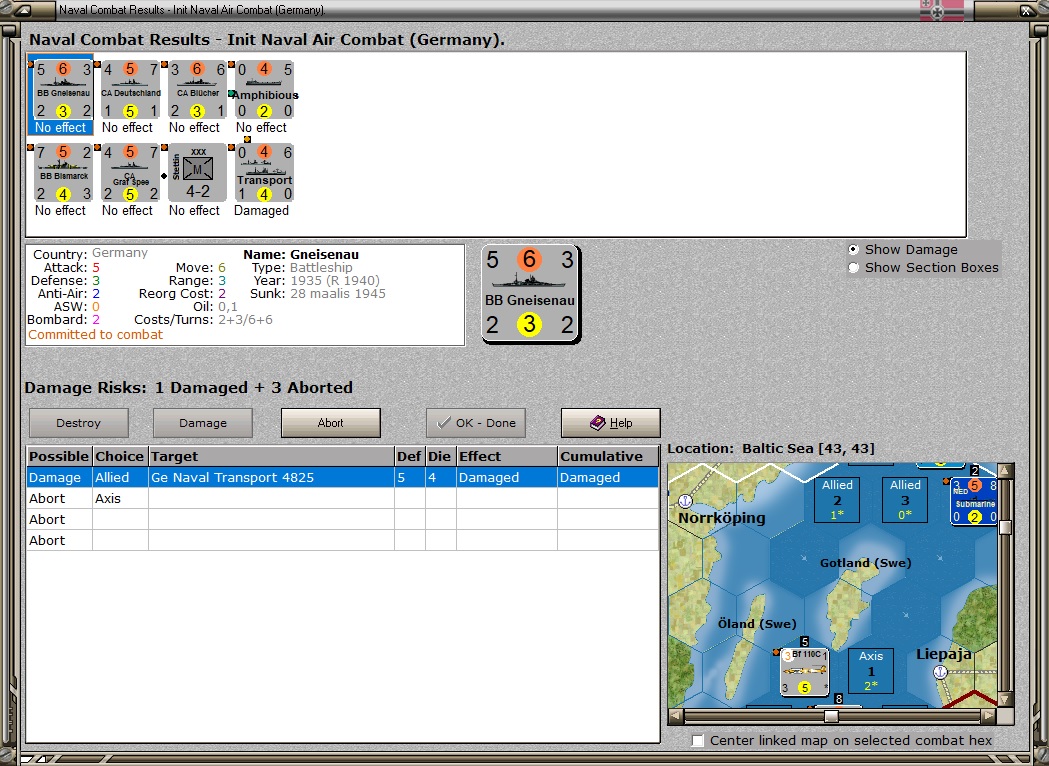Click the Effect column header
The width and height of the screenshot is (1049, 766).
(x=506, y=456)
